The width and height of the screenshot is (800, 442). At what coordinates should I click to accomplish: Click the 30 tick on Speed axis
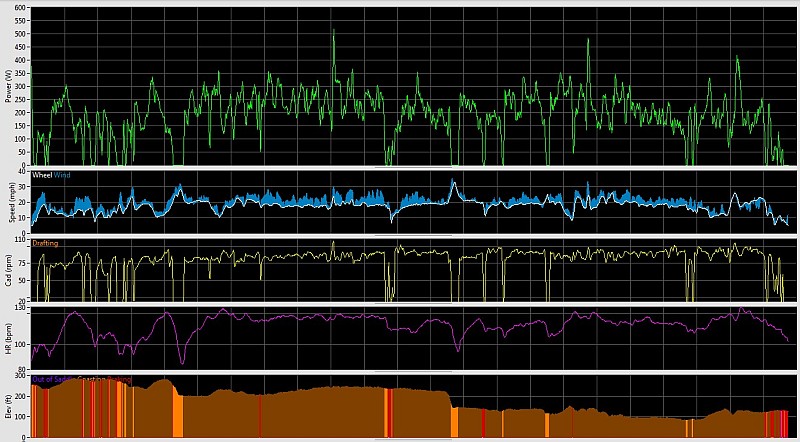[x=23, y=187]
